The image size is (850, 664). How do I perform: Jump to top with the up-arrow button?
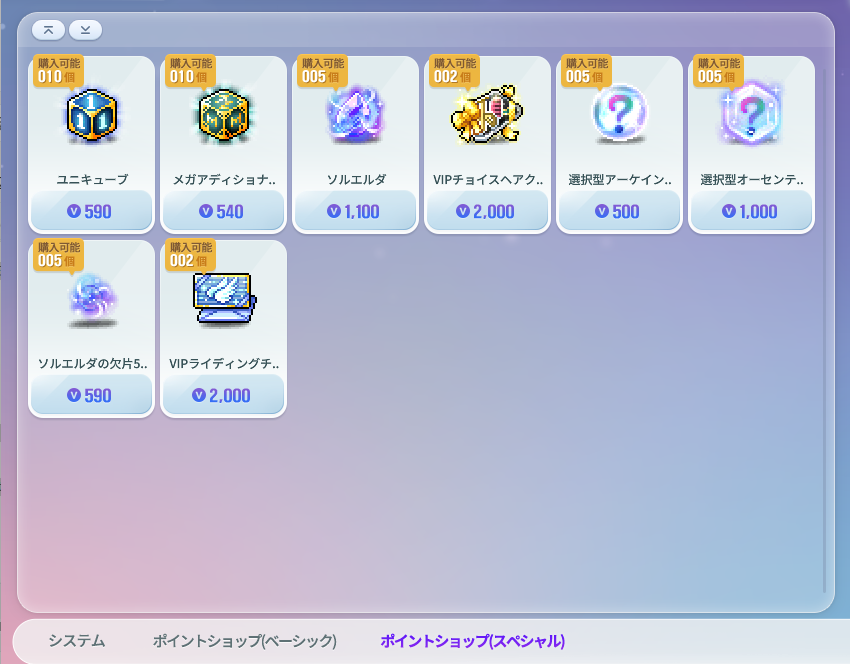[x=48, y=30]
